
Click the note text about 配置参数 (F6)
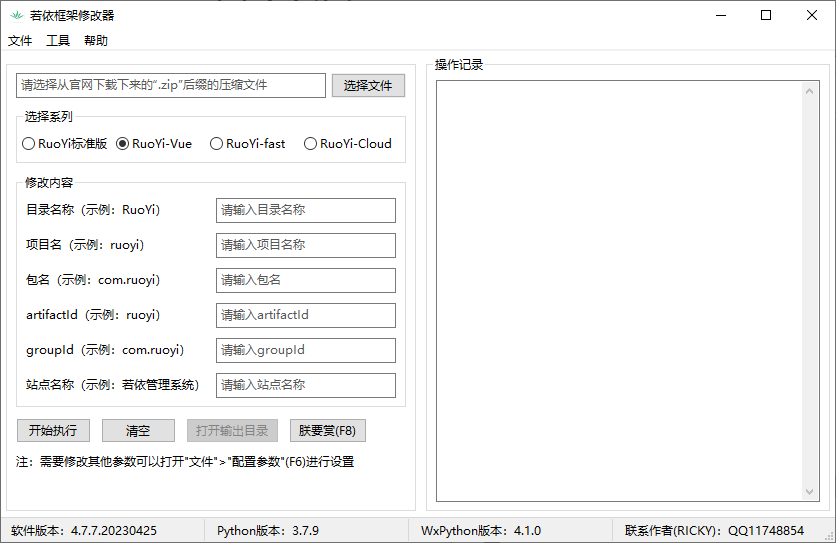[x=185, y=462]
